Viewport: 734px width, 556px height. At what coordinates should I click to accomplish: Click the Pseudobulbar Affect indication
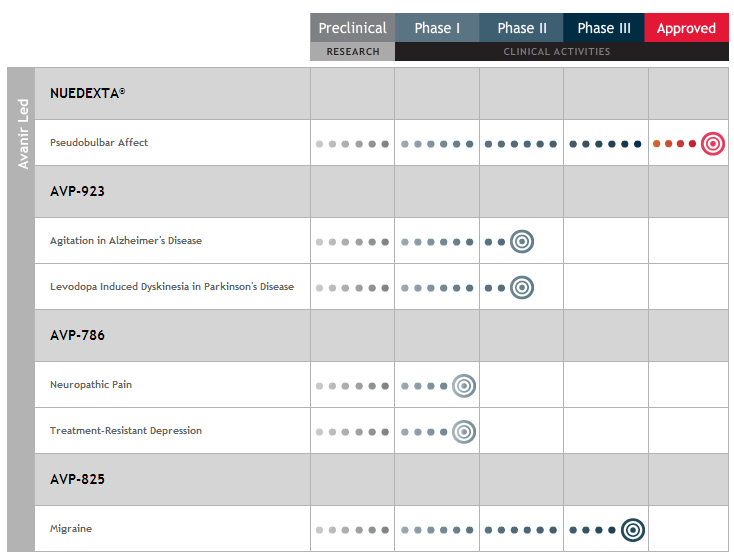[x=99, y=142]
